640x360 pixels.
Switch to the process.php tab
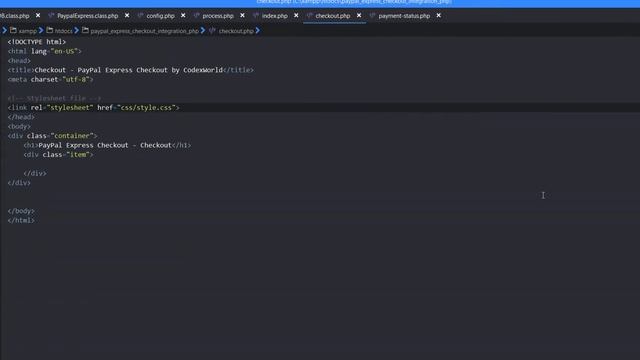point(218,16)
